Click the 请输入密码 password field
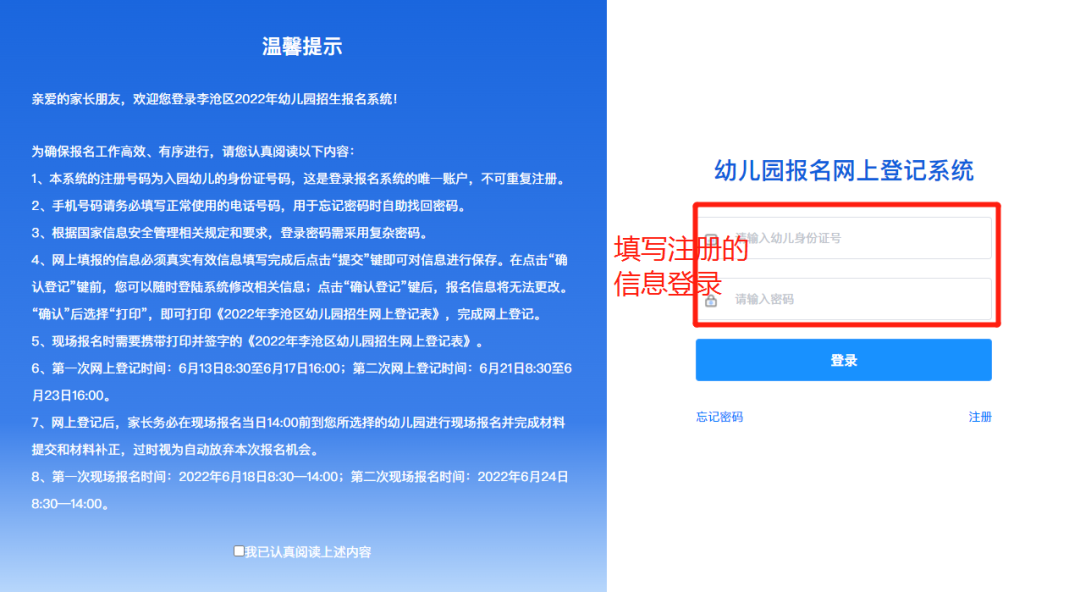 (844, 299)
